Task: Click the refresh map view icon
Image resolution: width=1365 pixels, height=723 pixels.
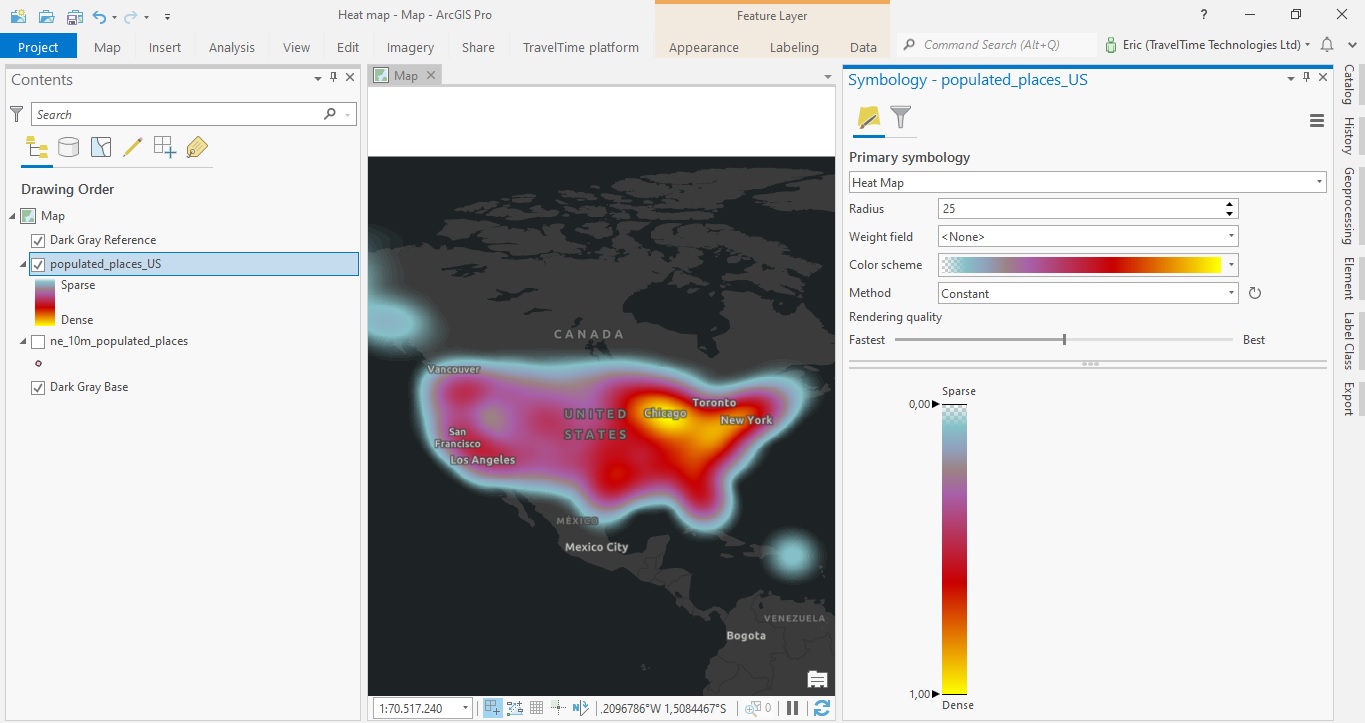Action: (x=821, y=707)
